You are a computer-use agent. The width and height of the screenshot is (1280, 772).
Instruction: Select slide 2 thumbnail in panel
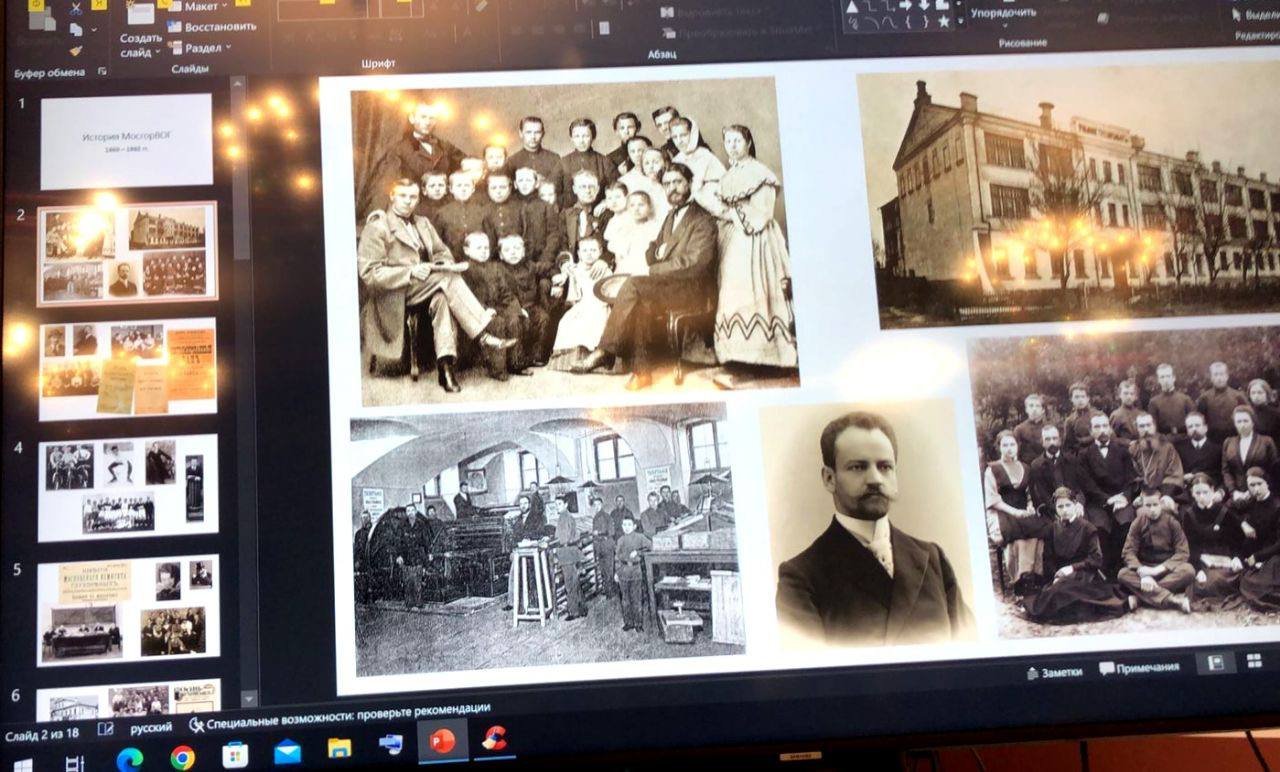click(x=127, y=254)
